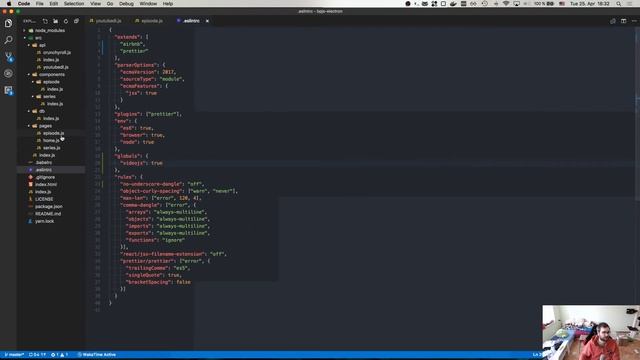Click the master branch in status bar

(14, 355)
